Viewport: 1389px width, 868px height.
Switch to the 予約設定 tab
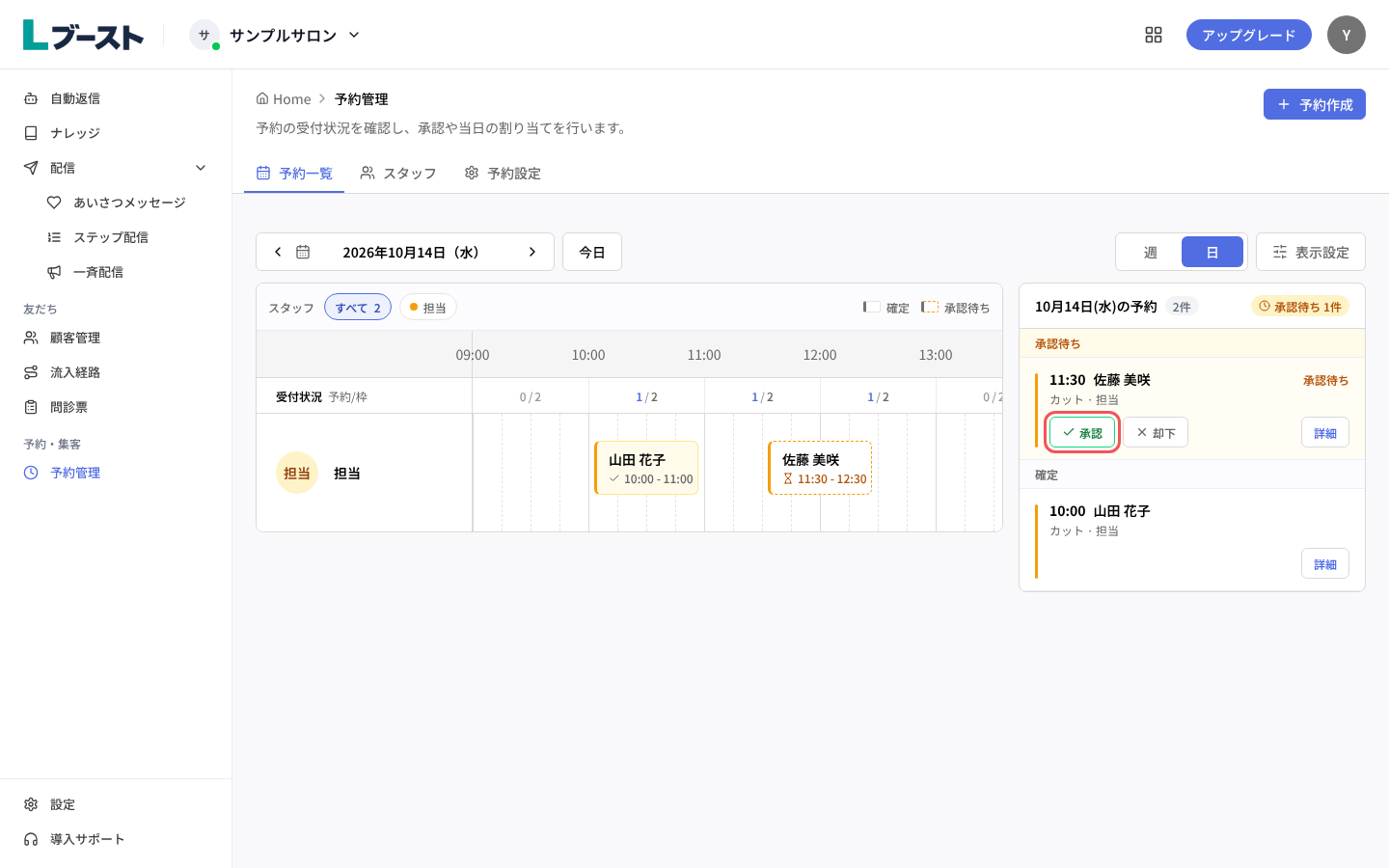(503, 174)
